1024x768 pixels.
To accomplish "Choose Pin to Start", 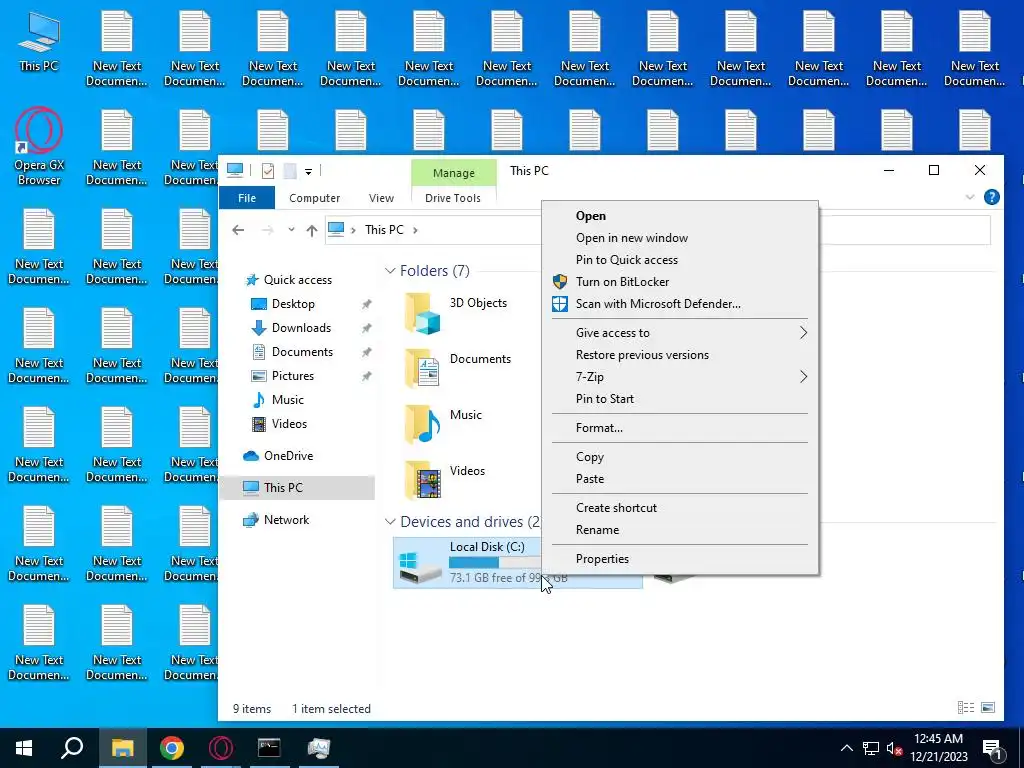I will tap(680, 399).
